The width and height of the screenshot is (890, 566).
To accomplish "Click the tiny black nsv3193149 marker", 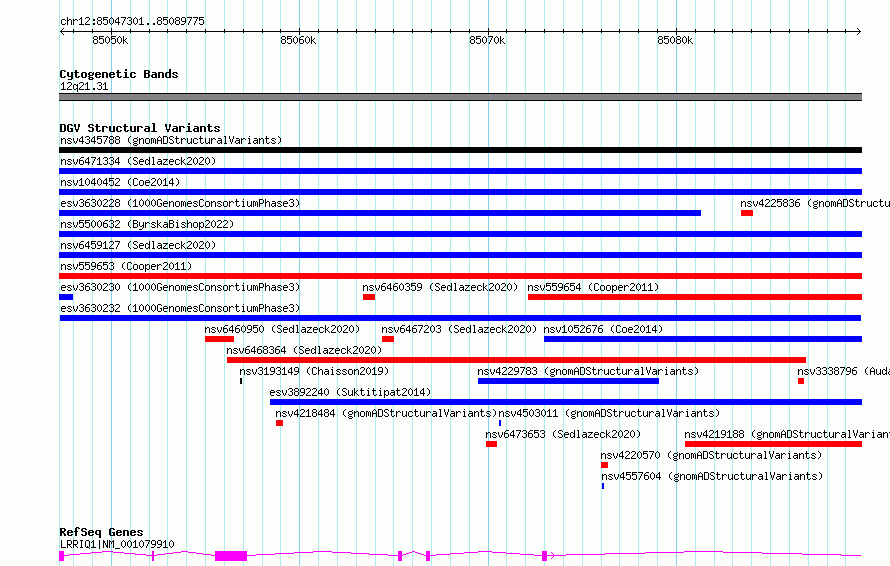I will click(241, 381).
